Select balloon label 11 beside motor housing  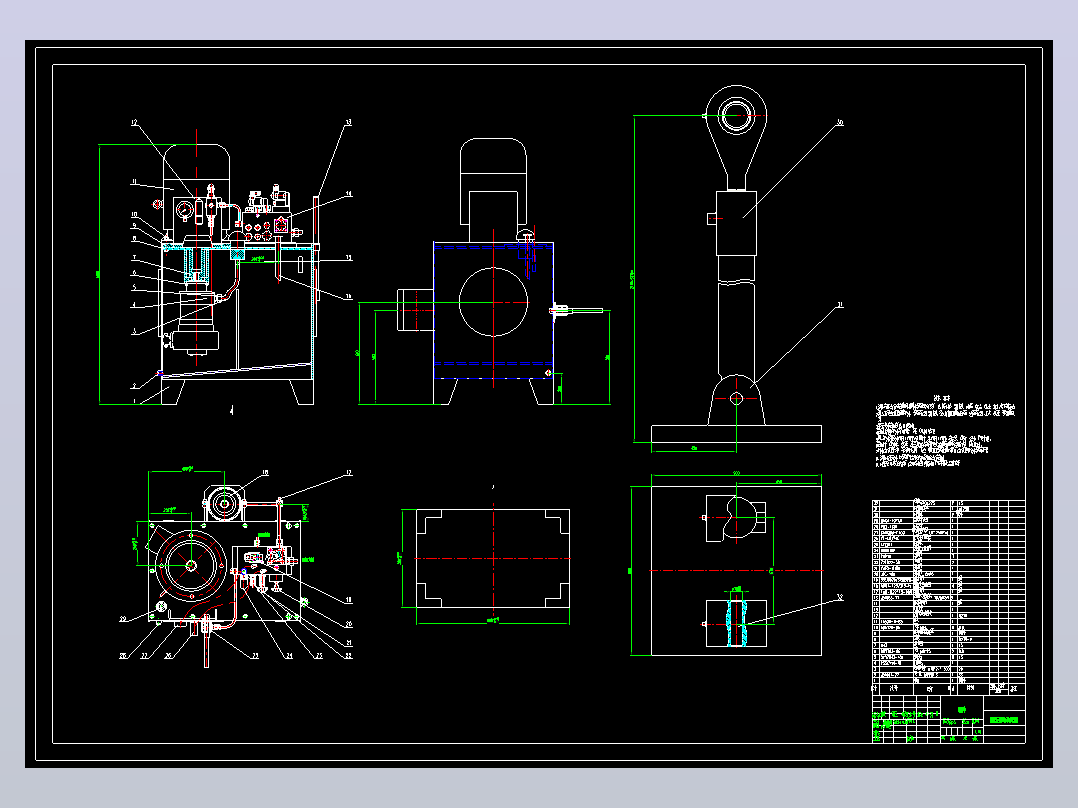click(x=135, y=182)
